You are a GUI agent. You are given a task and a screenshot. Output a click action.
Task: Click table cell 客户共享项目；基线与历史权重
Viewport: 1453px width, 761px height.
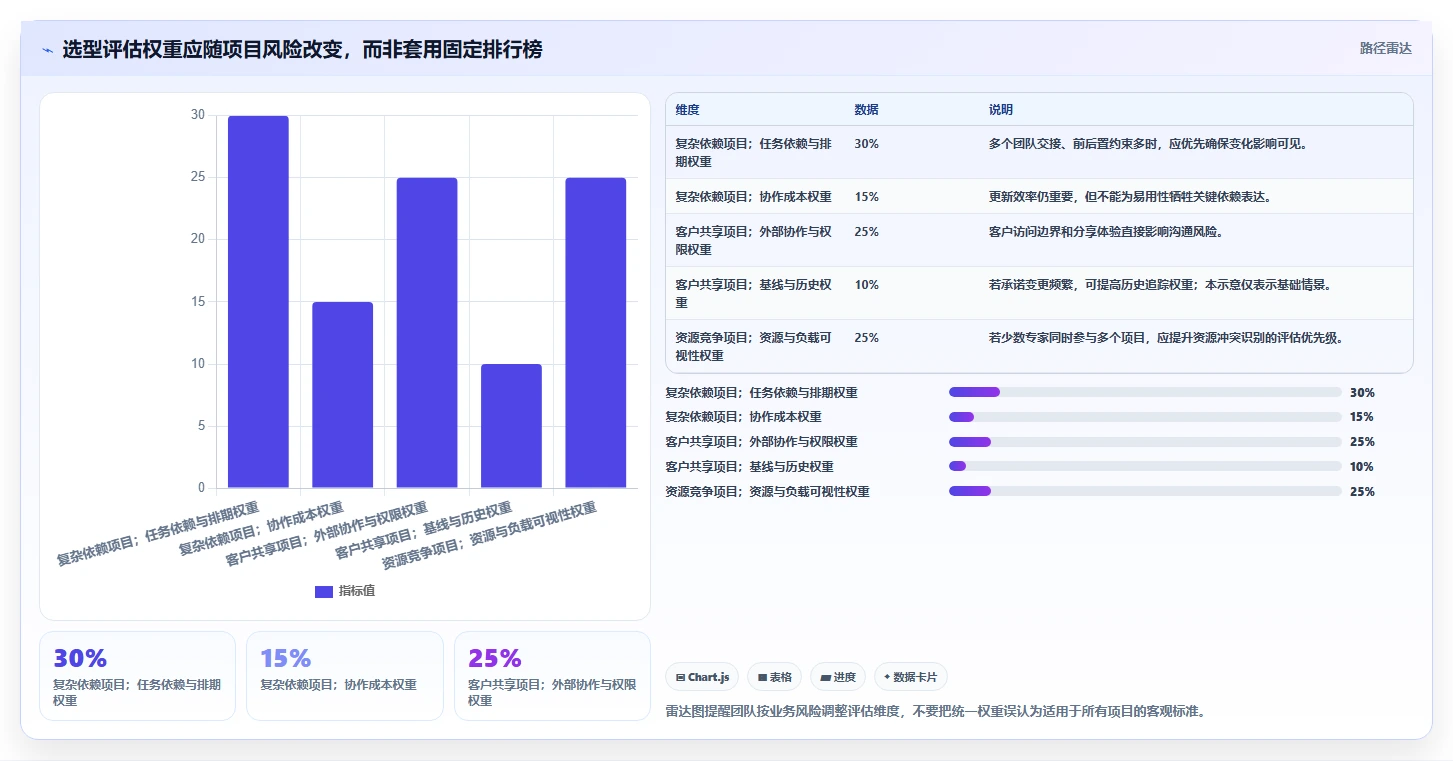pos(753,293)
